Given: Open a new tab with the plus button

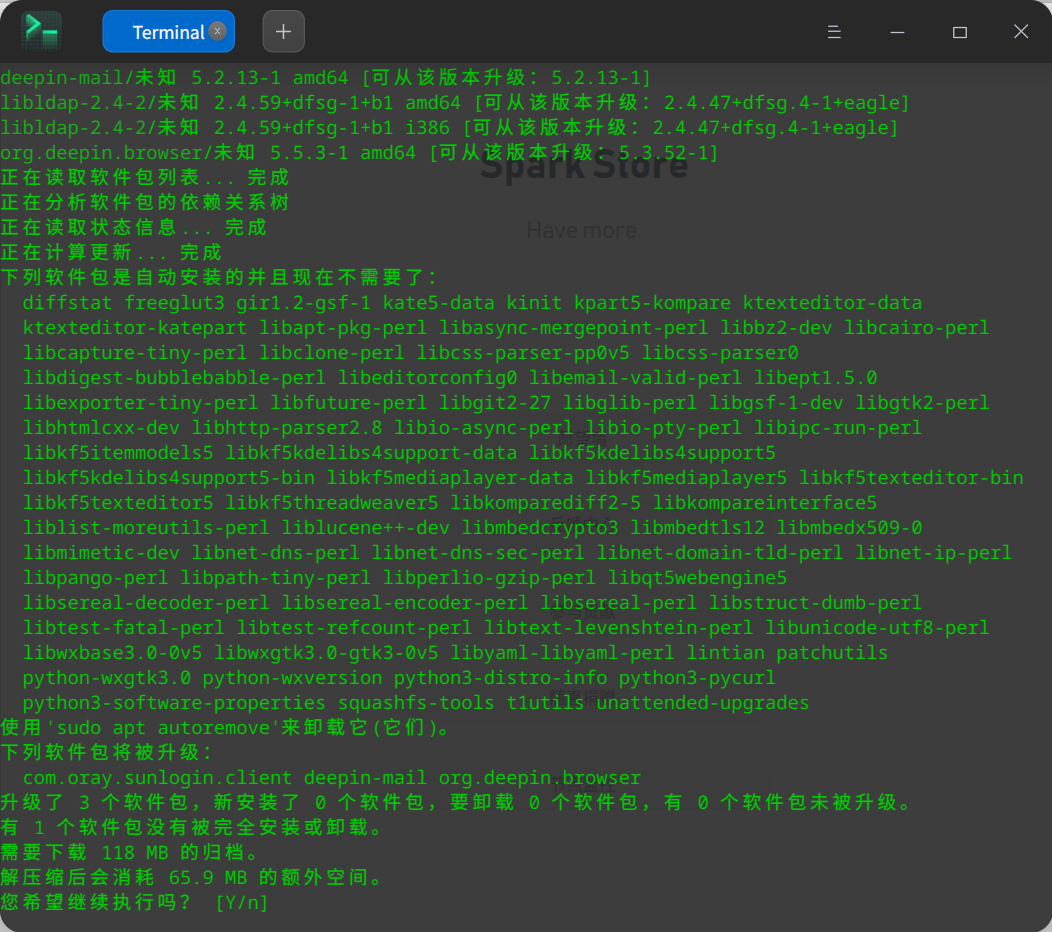Looking at the screenshot, I should point(283,31).
